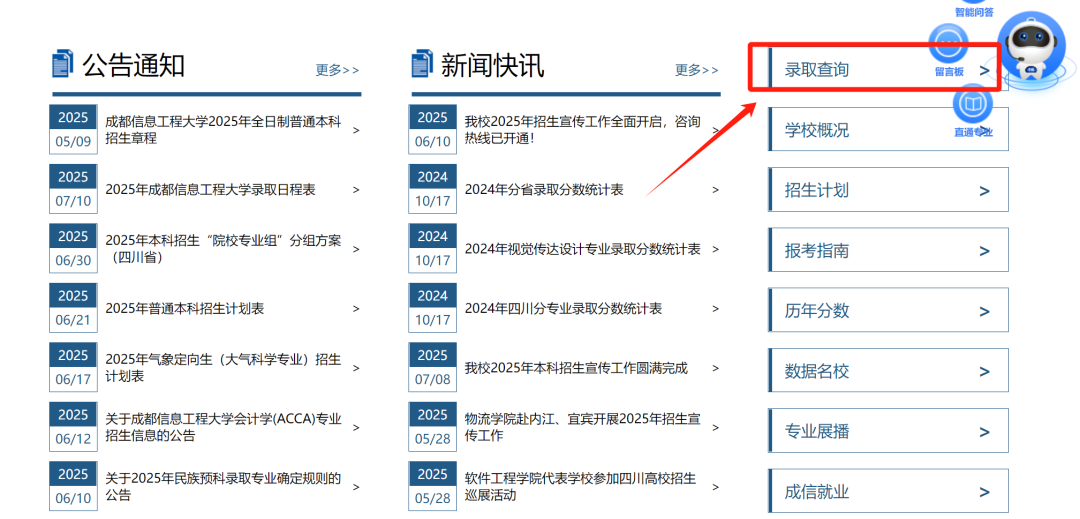Open the 专业展播 sidebar entry
Screen dimensions: 1080x519
tap(889, 432)
